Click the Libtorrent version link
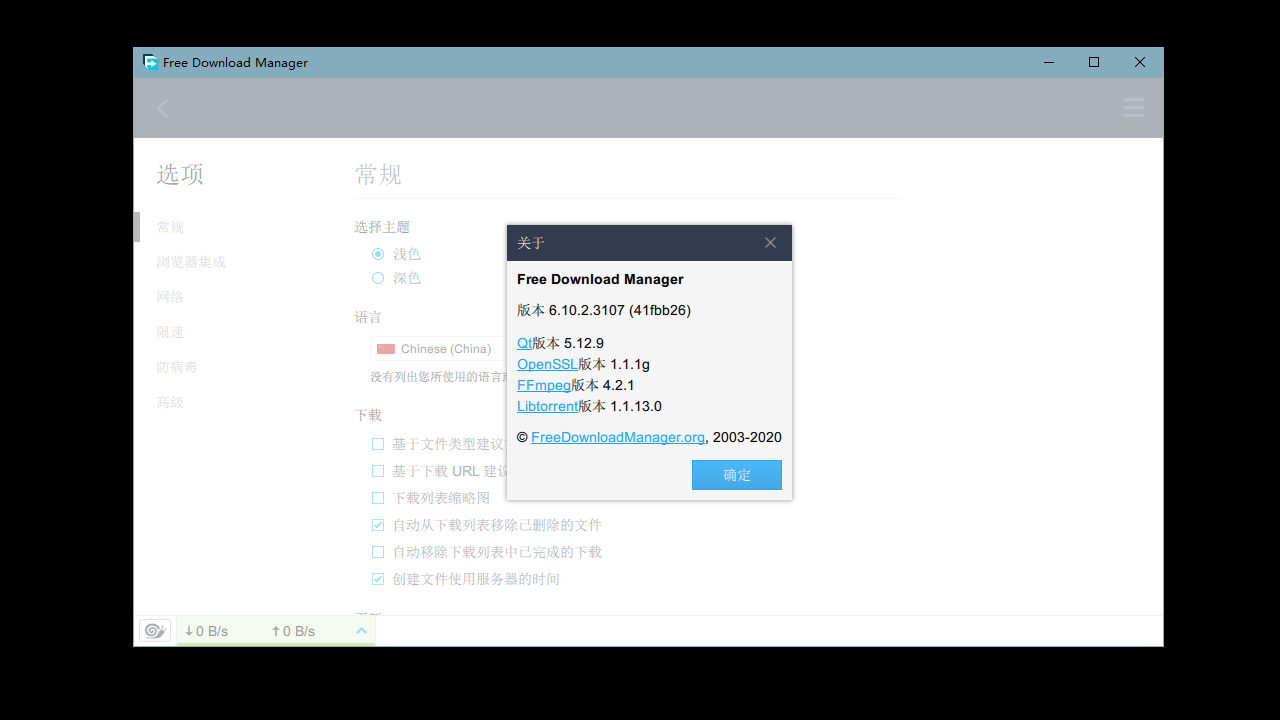The image size is (1280, 720). [x=548, y=406]
